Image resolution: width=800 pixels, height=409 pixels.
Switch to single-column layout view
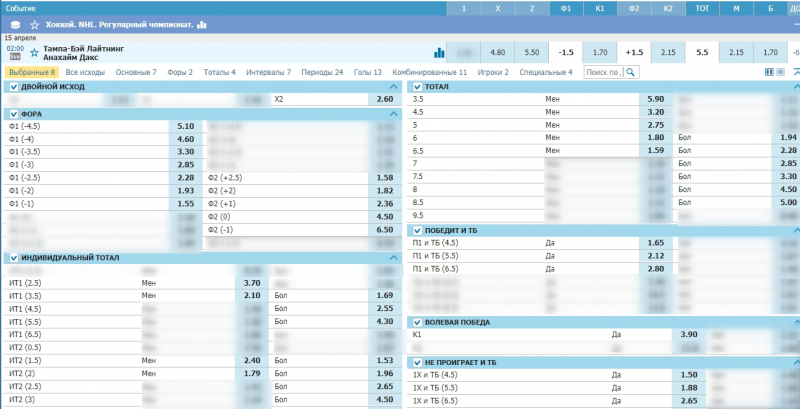[x=781, y=72]
